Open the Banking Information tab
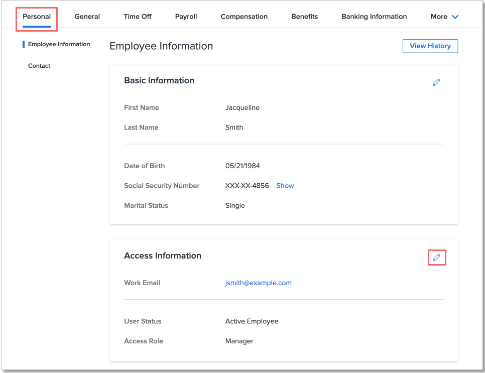 point(374,17)
